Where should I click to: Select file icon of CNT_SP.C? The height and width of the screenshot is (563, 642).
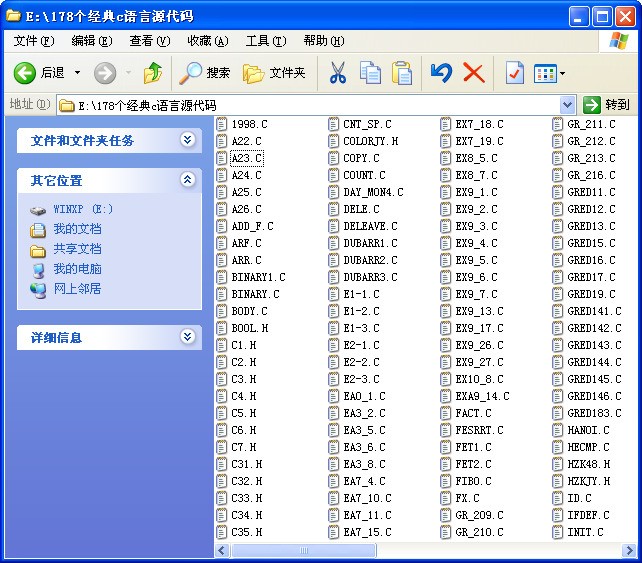[334, 124]
